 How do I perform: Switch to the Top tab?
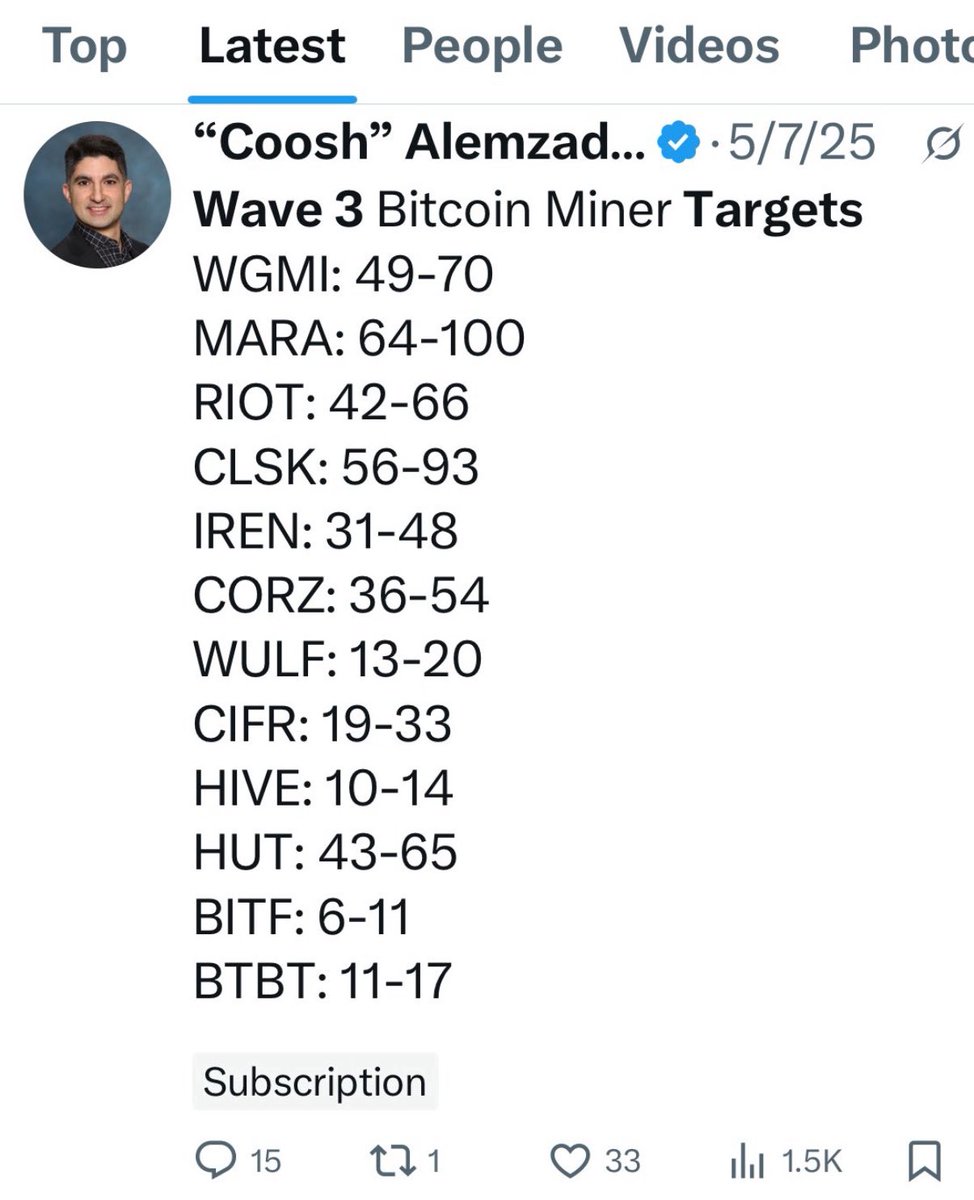click(x=84, y=47)
